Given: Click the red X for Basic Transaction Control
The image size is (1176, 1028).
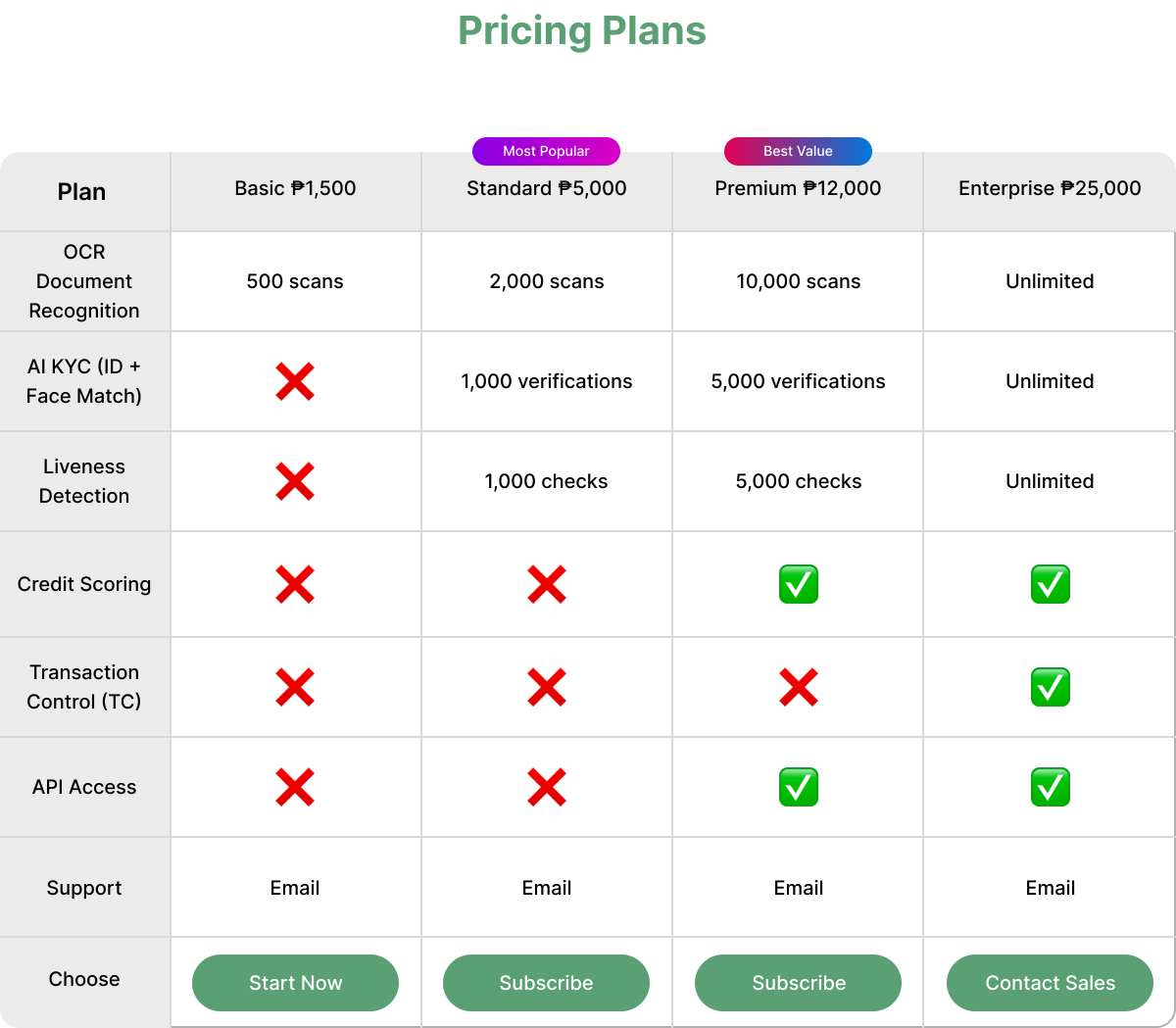Looking at the screenshot, I should pyautogui.click(x=295, y=687).
